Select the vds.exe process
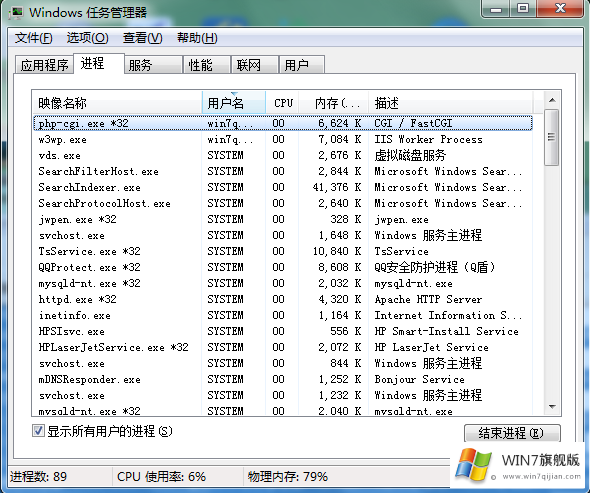Image resolution: width=590 pixels, height=493 pixels. 283,155
